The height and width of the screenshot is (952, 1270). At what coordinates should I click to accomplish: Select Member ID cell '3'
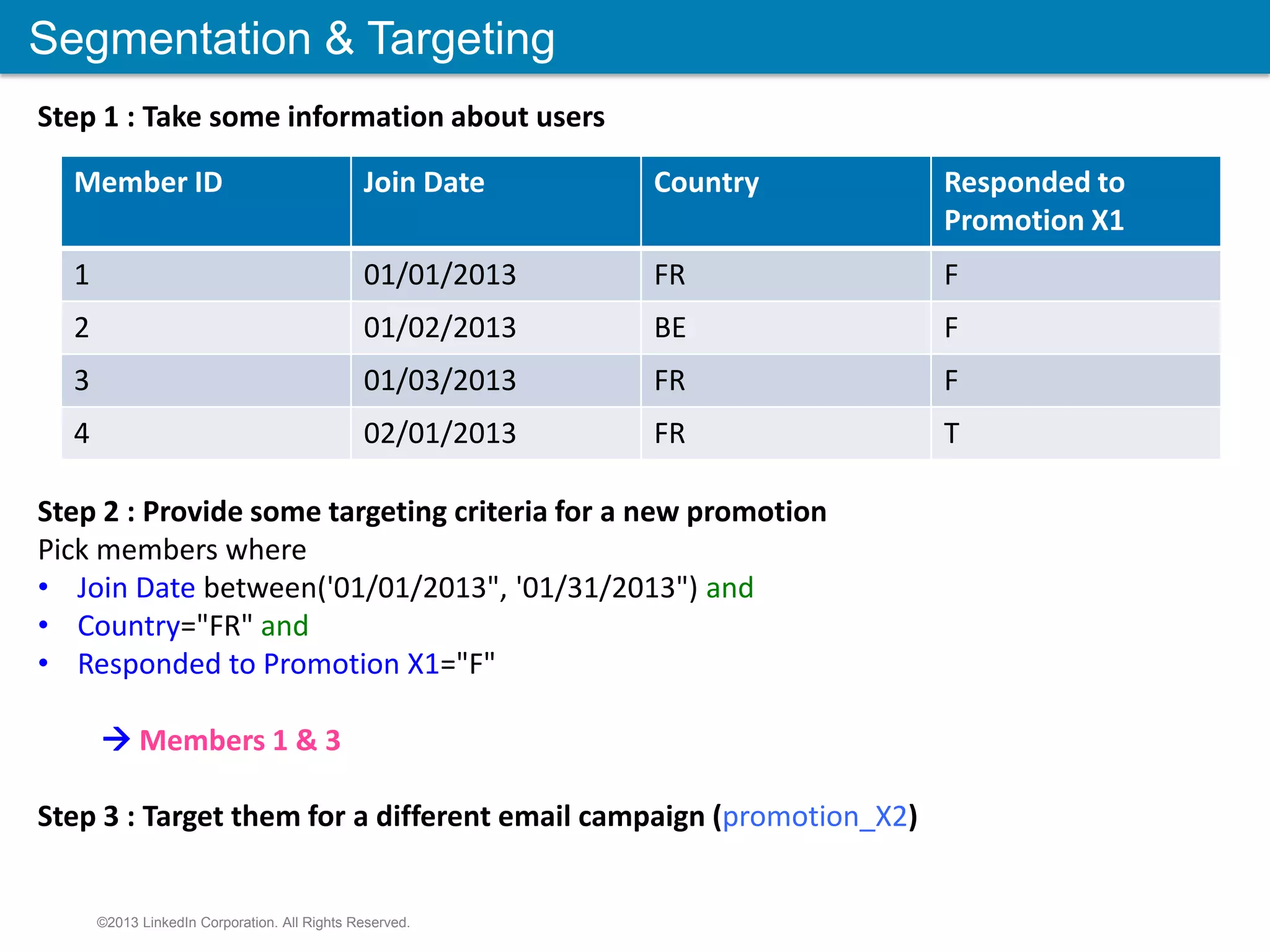click(206, 380)
